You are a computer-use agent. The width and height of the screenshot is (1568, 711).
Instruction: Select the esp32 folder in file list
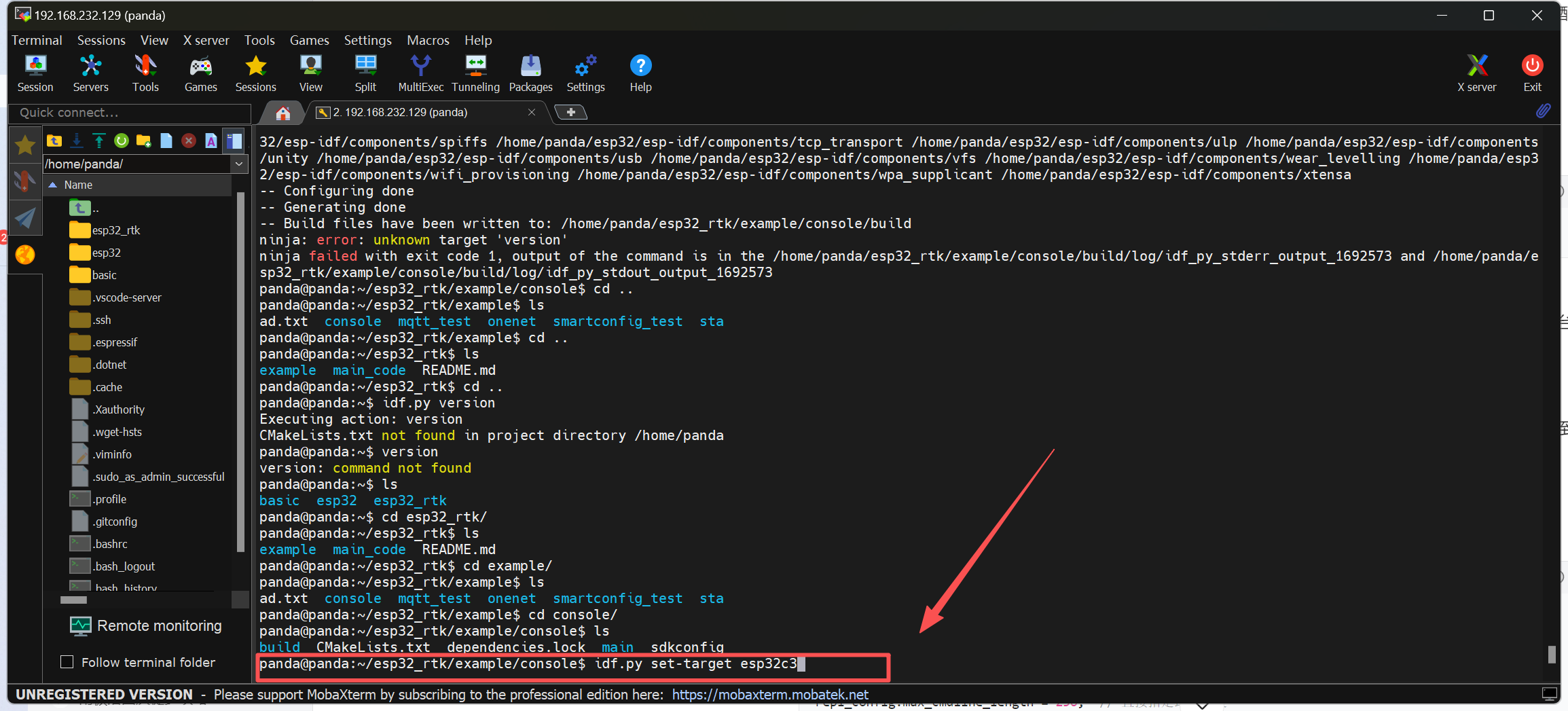pos(95,253)
